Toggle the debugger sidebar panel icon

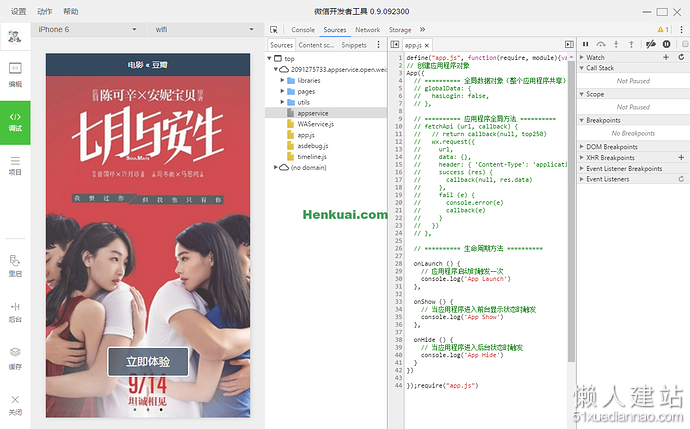[x=569, y=44]
